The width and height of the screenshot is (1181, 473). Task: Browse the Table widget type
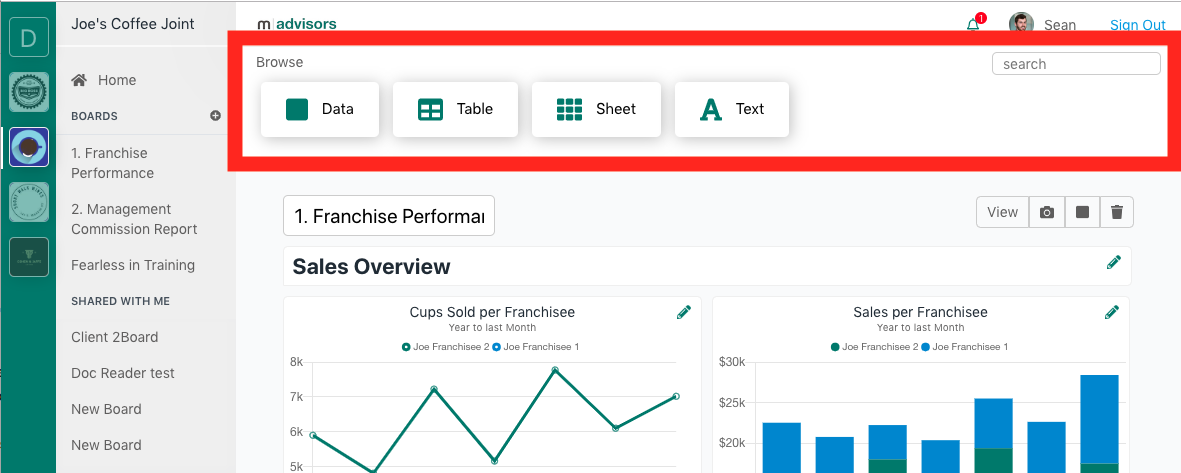pos(455,109)
